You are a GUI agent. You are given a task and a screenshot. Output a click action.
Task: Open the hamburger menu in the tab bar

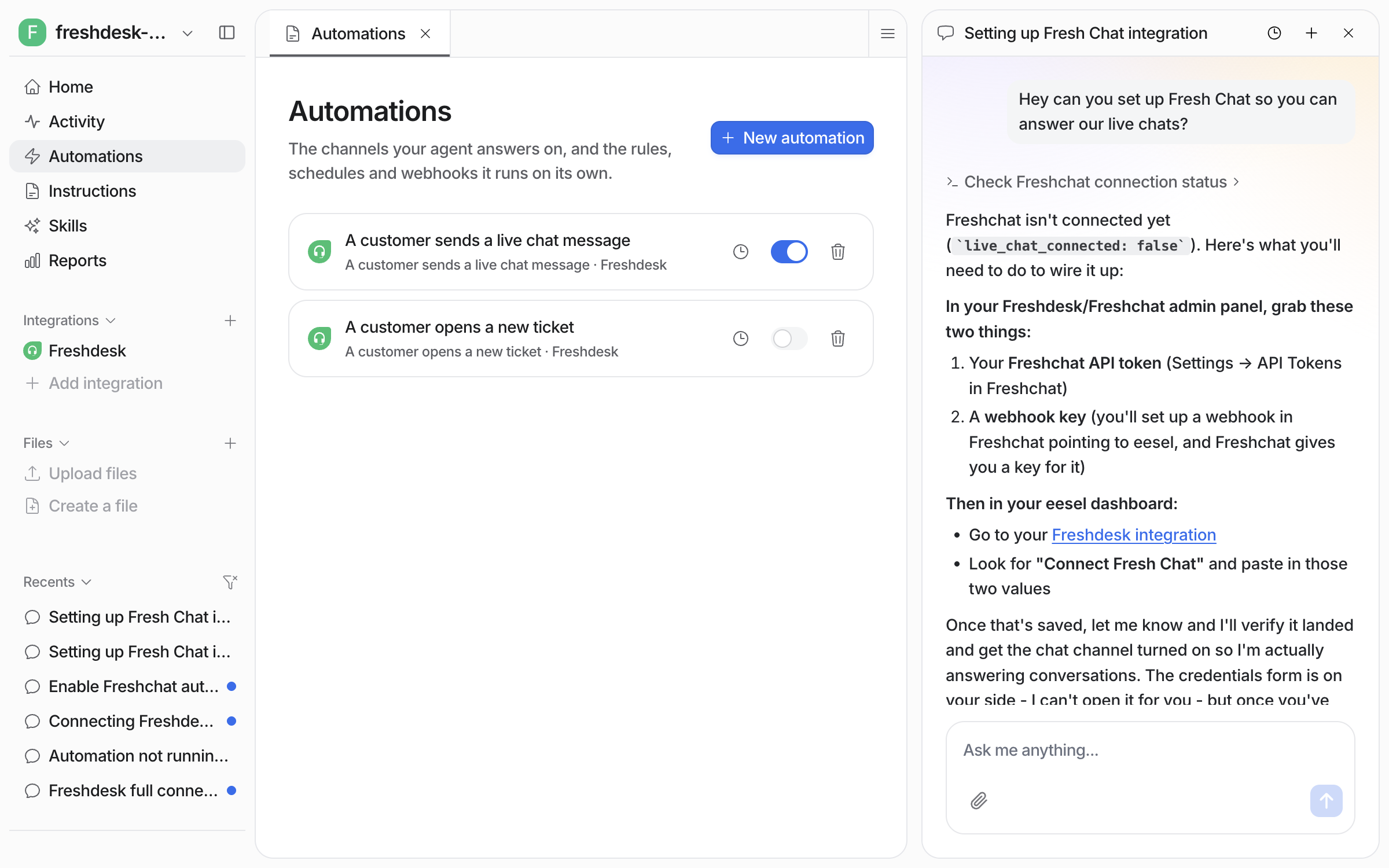click(887, 34)
